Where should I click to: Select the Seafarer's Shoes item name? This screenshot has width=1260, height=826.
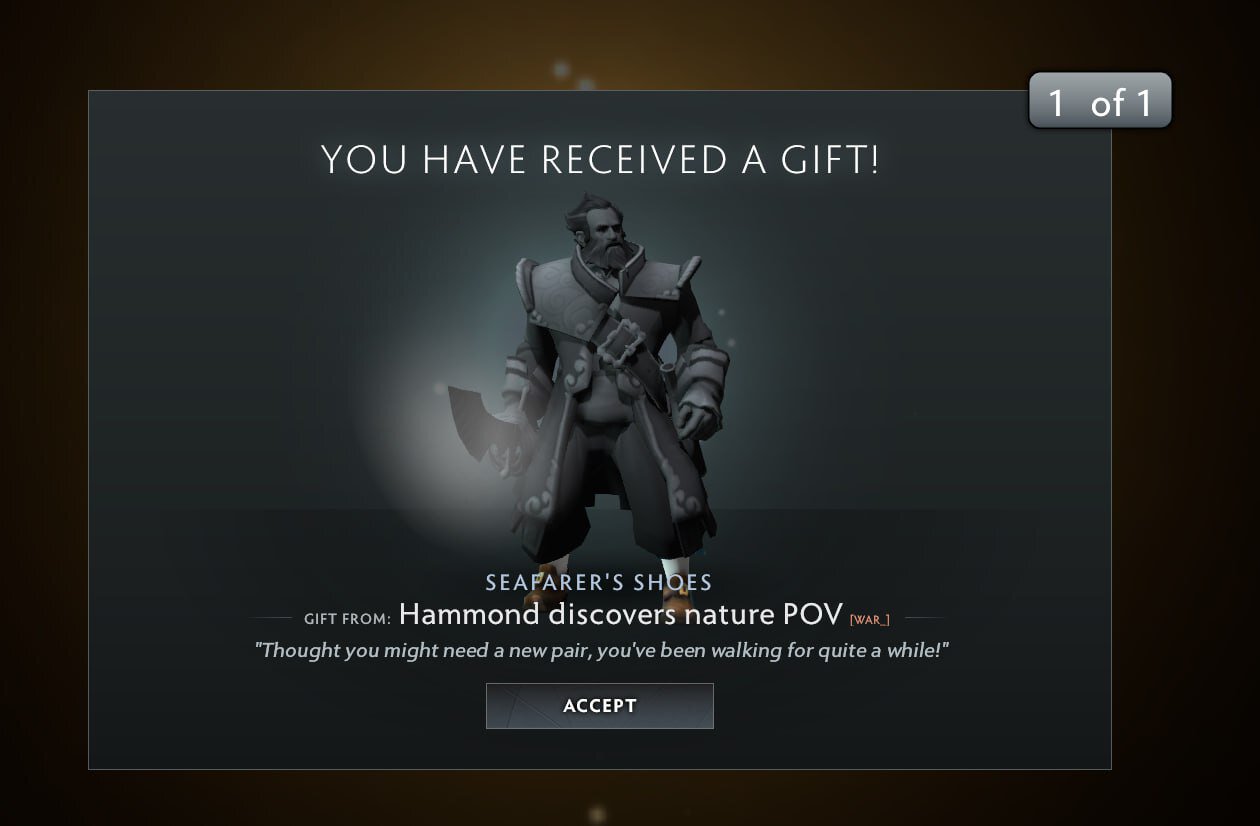click(x=599, y=582)
